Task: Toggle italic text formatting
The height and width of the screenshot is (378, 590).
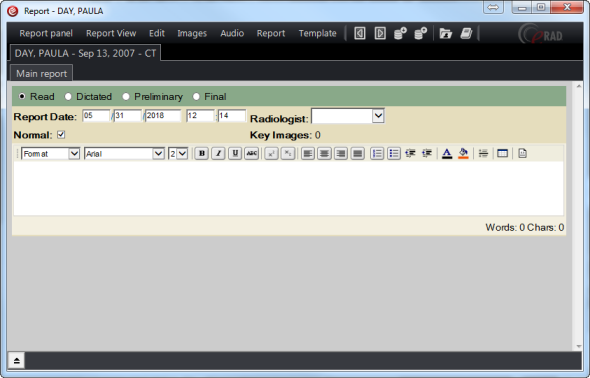Action: click(x=218, y=153)
